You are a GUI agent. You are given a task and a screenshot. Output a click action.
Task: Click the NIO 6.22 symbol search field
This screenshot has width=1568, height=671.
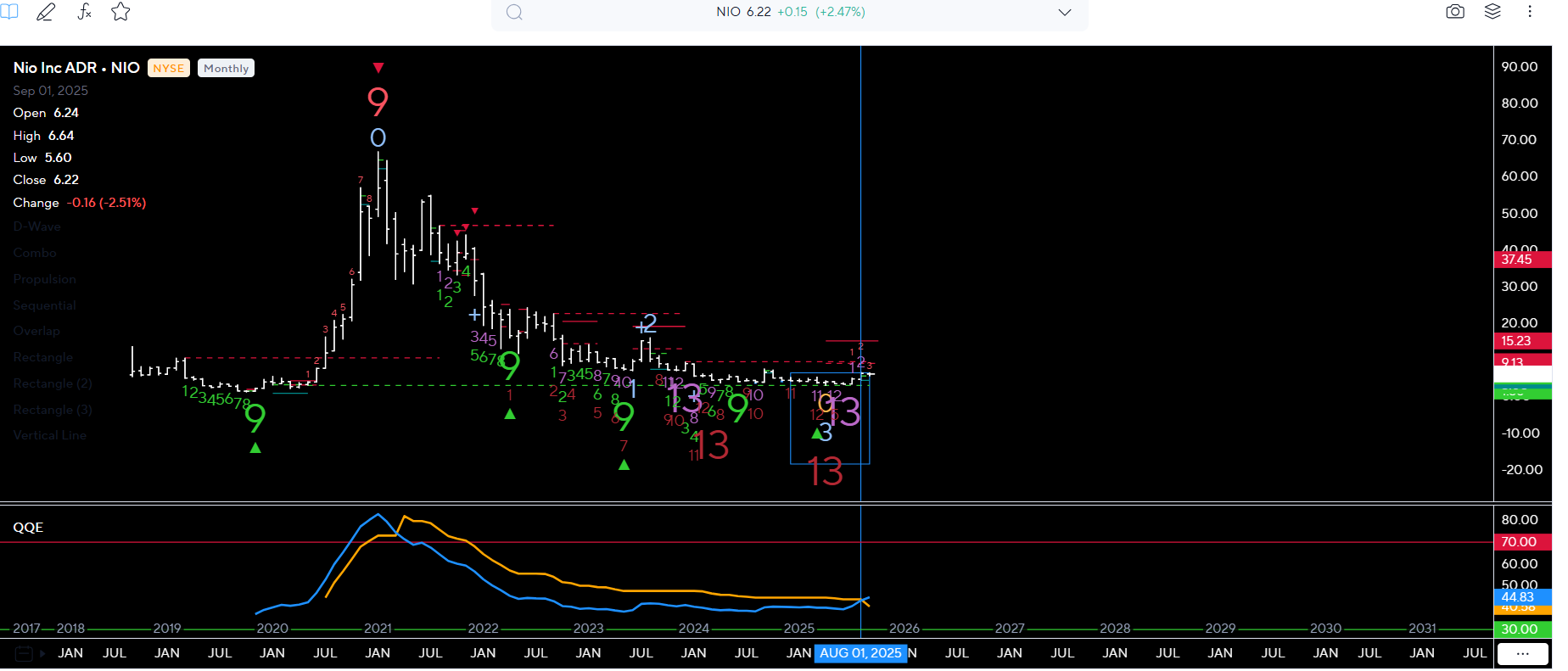[x=789, y=13]
